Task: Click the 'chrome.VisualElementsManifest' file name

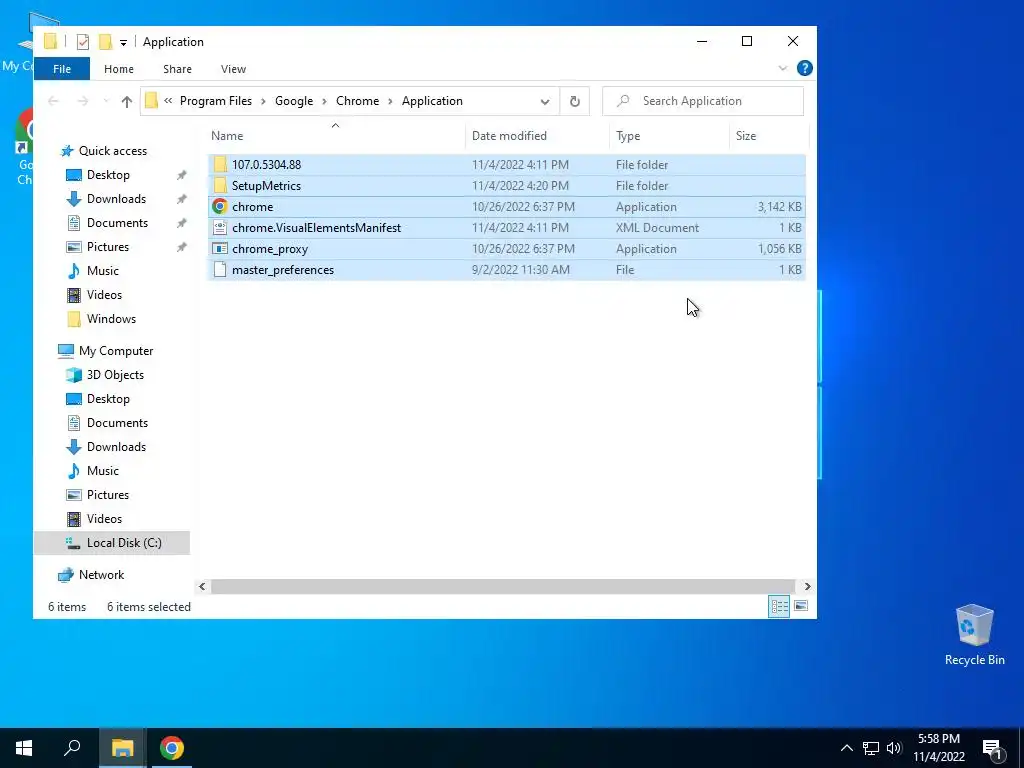Action: pos(317,228)
